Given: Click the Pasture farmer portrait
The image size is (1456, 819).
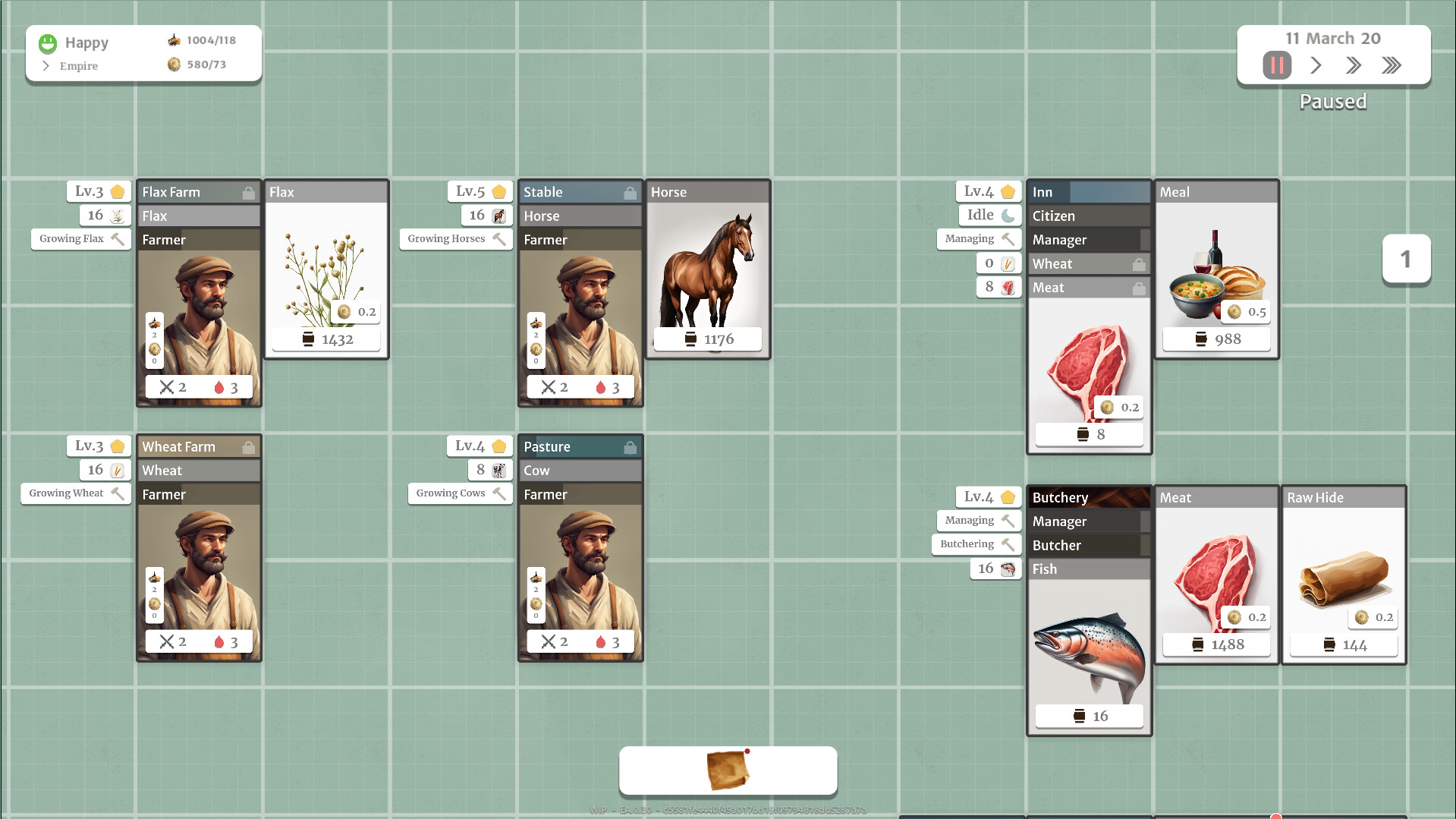Looking at the screenshot, I should [x=580, y=582].
